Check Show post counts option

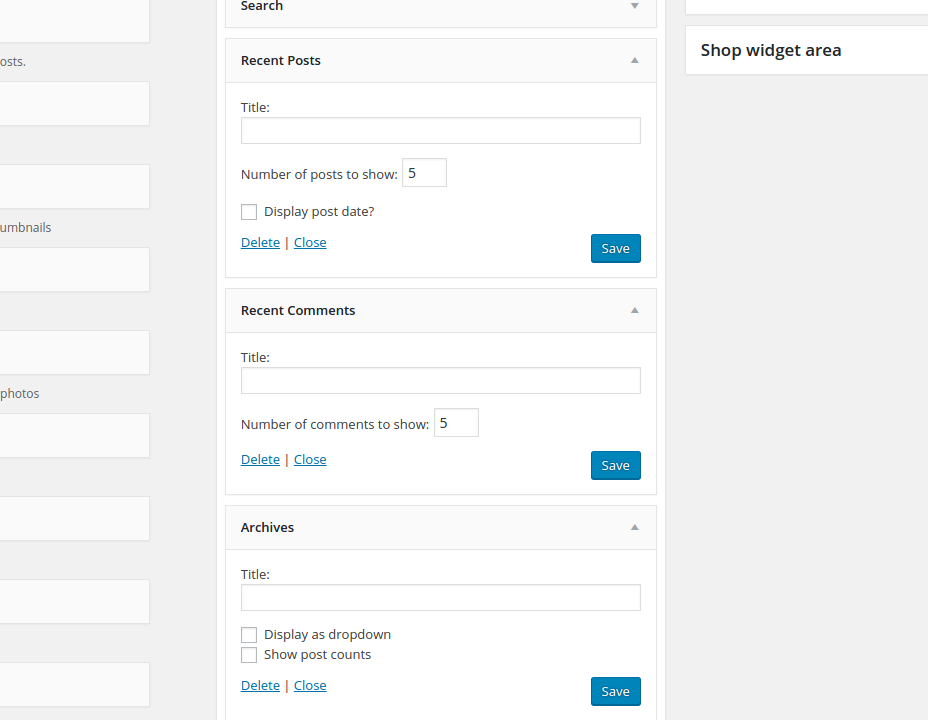249,655
